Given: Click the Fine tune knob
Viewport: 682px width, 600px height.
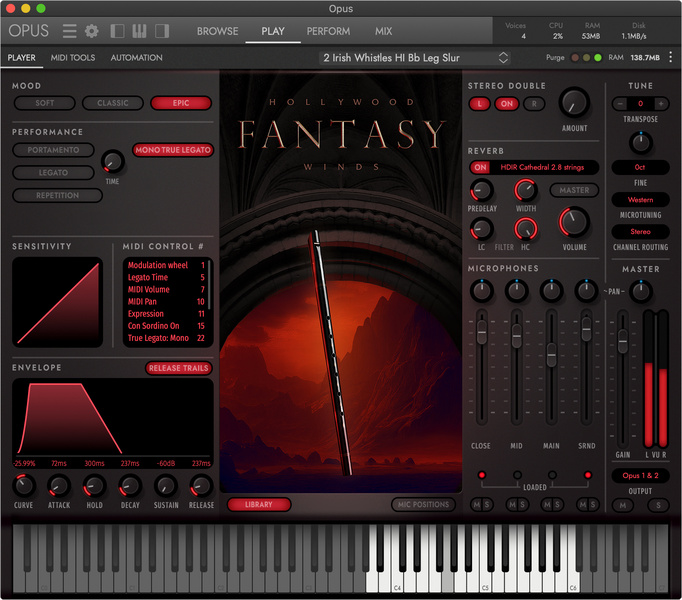Looking at the screenshot, I should pos(640,143).
